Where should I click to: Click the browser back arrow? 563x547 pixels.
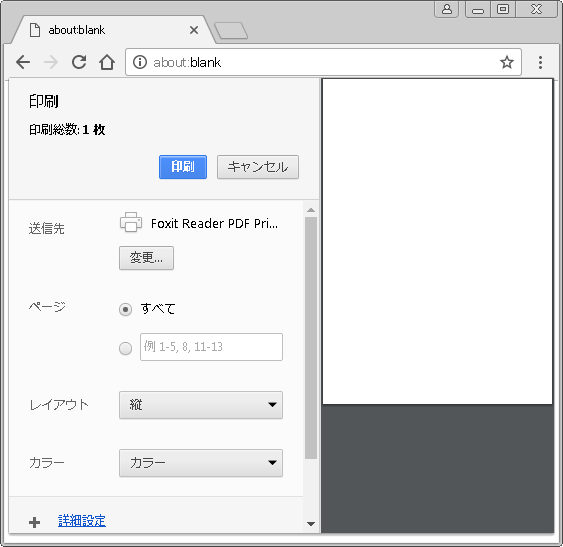23,62
